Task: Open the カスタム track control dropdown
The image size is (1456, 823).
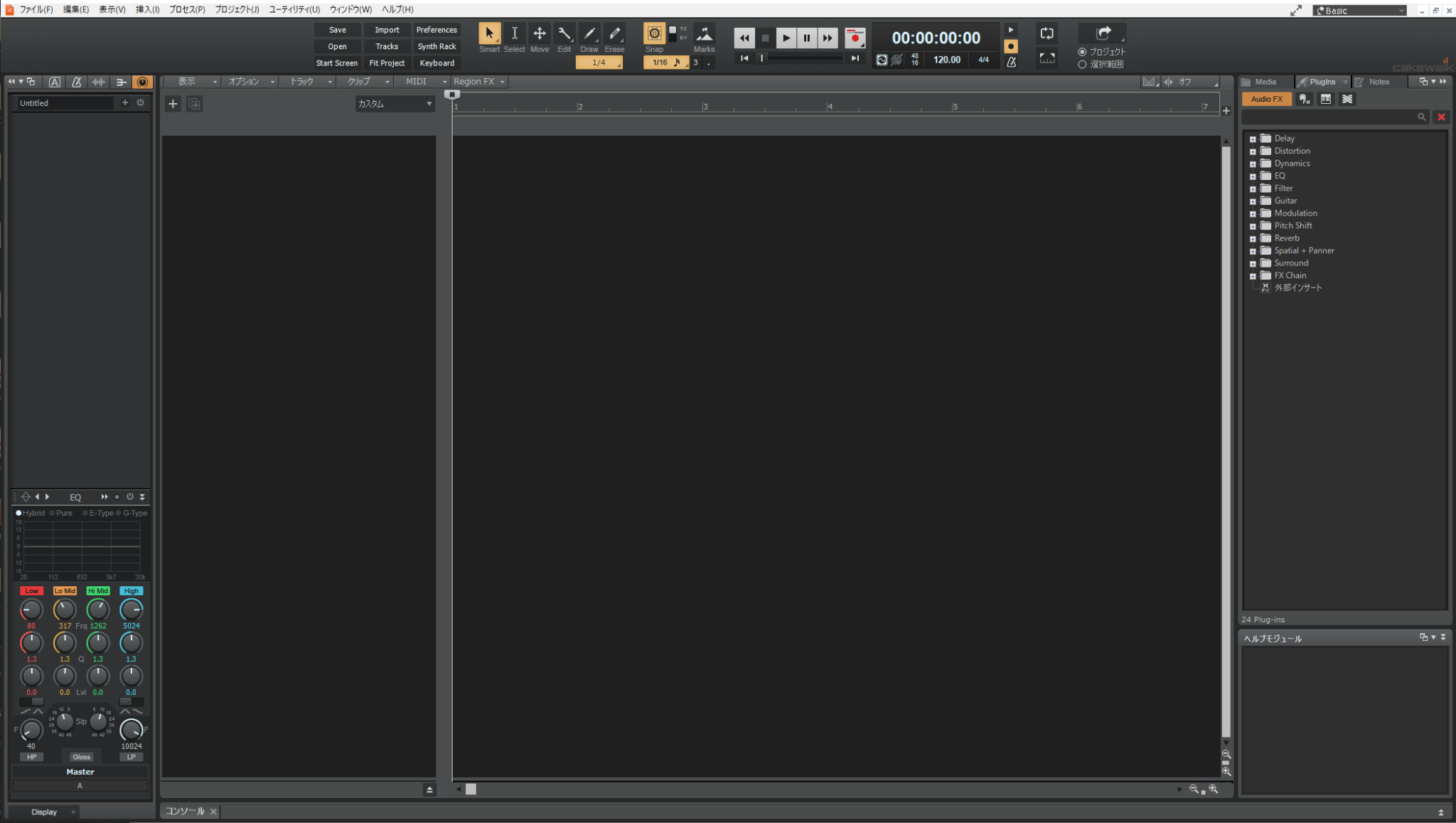Action: (x=395, y=104)
